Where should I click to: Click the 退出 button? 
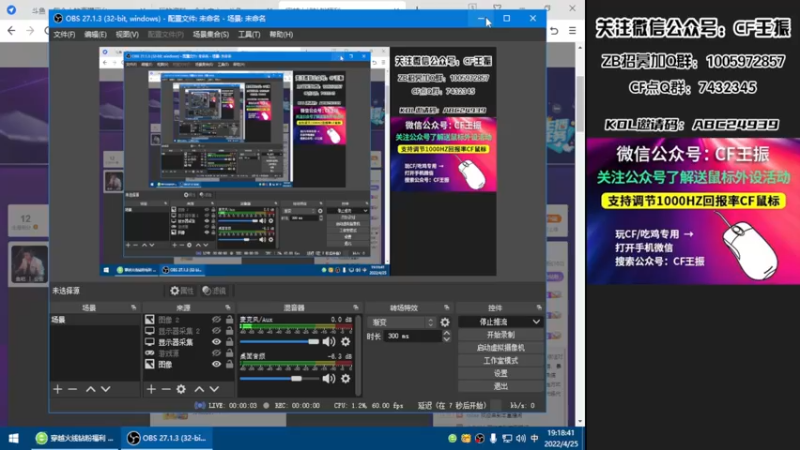coord(501,386)
